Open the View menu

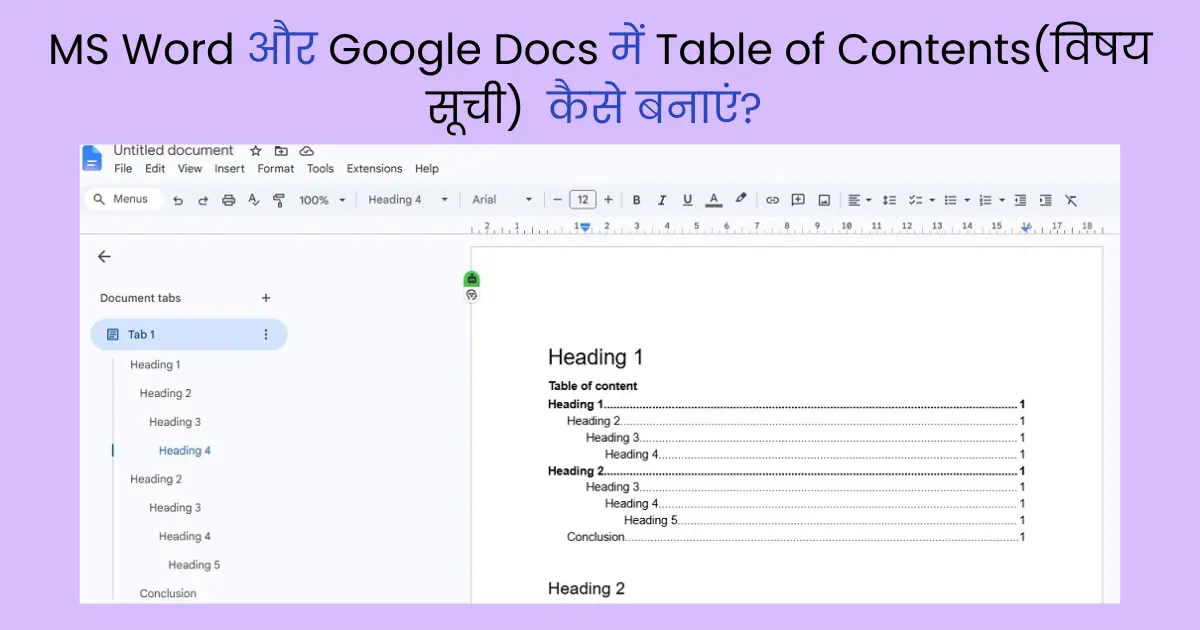[190, 169]
